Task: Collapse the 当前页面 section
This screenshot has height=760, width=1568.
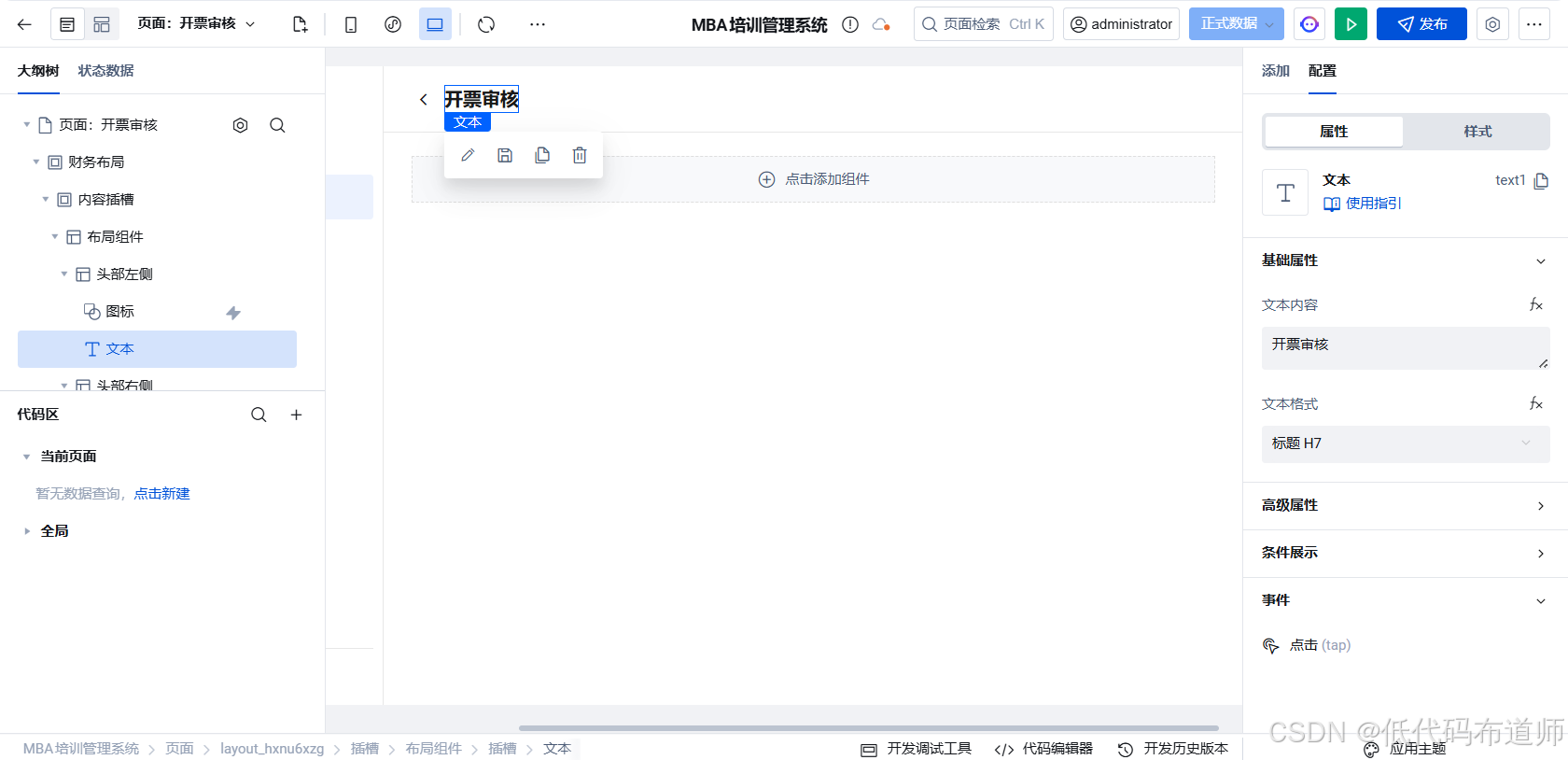Action: (x=26, y=457)
